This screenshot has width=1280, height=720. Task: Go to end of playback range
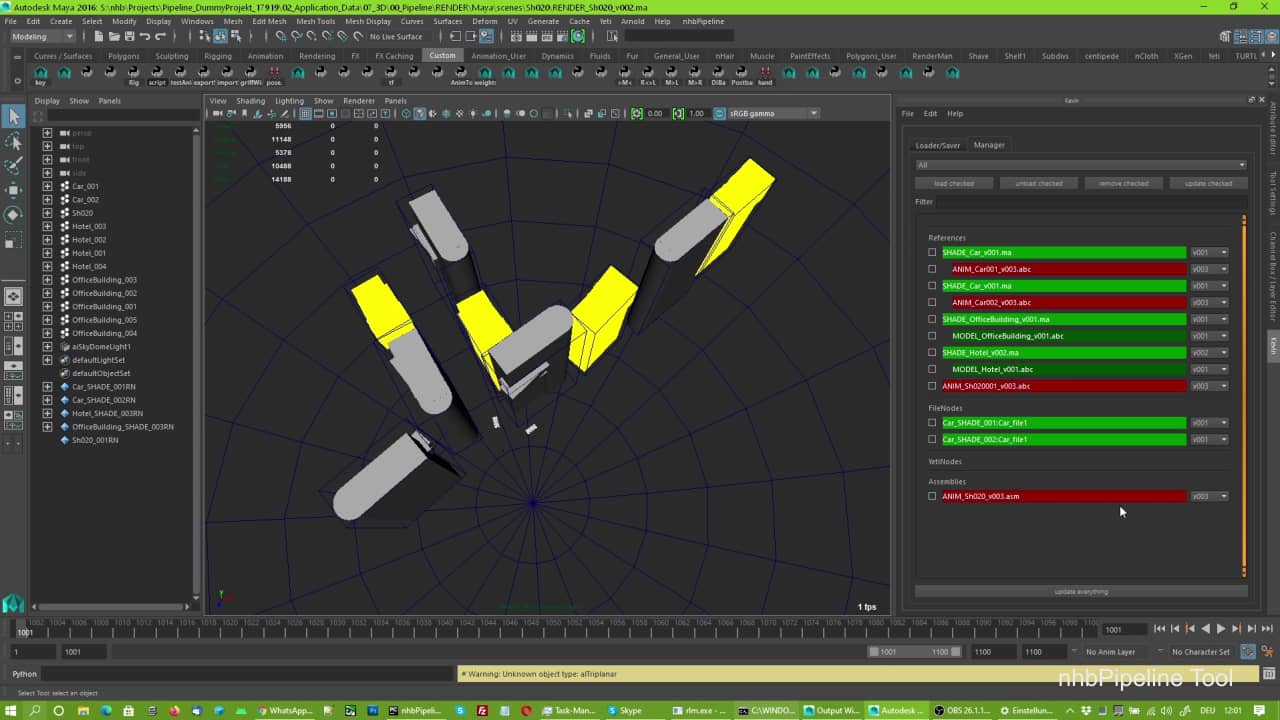click(x=1267, y=628)
